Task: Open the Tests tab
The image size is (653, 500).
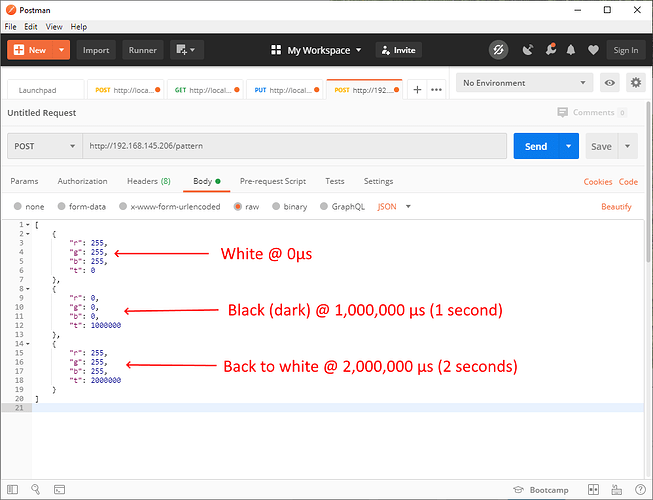Action: click(x=335, y=181)
